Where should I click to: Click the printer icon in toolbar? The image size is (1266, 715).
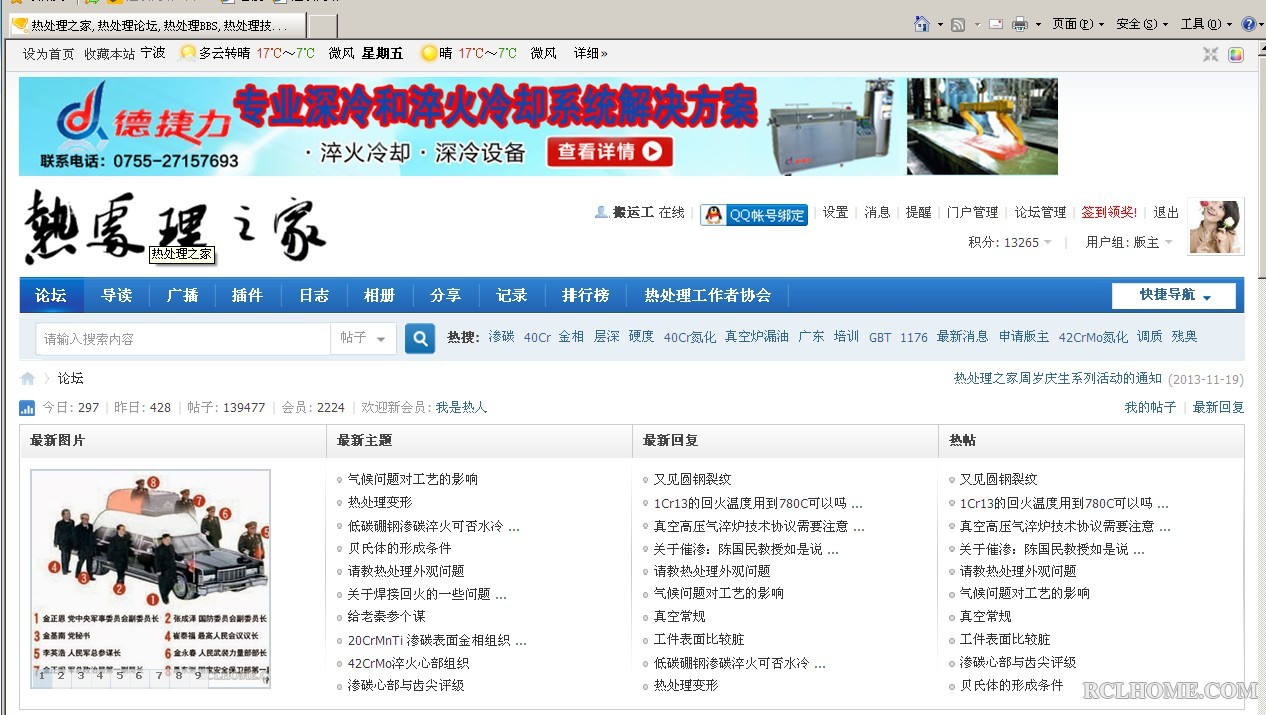(x=1020, y=24)
